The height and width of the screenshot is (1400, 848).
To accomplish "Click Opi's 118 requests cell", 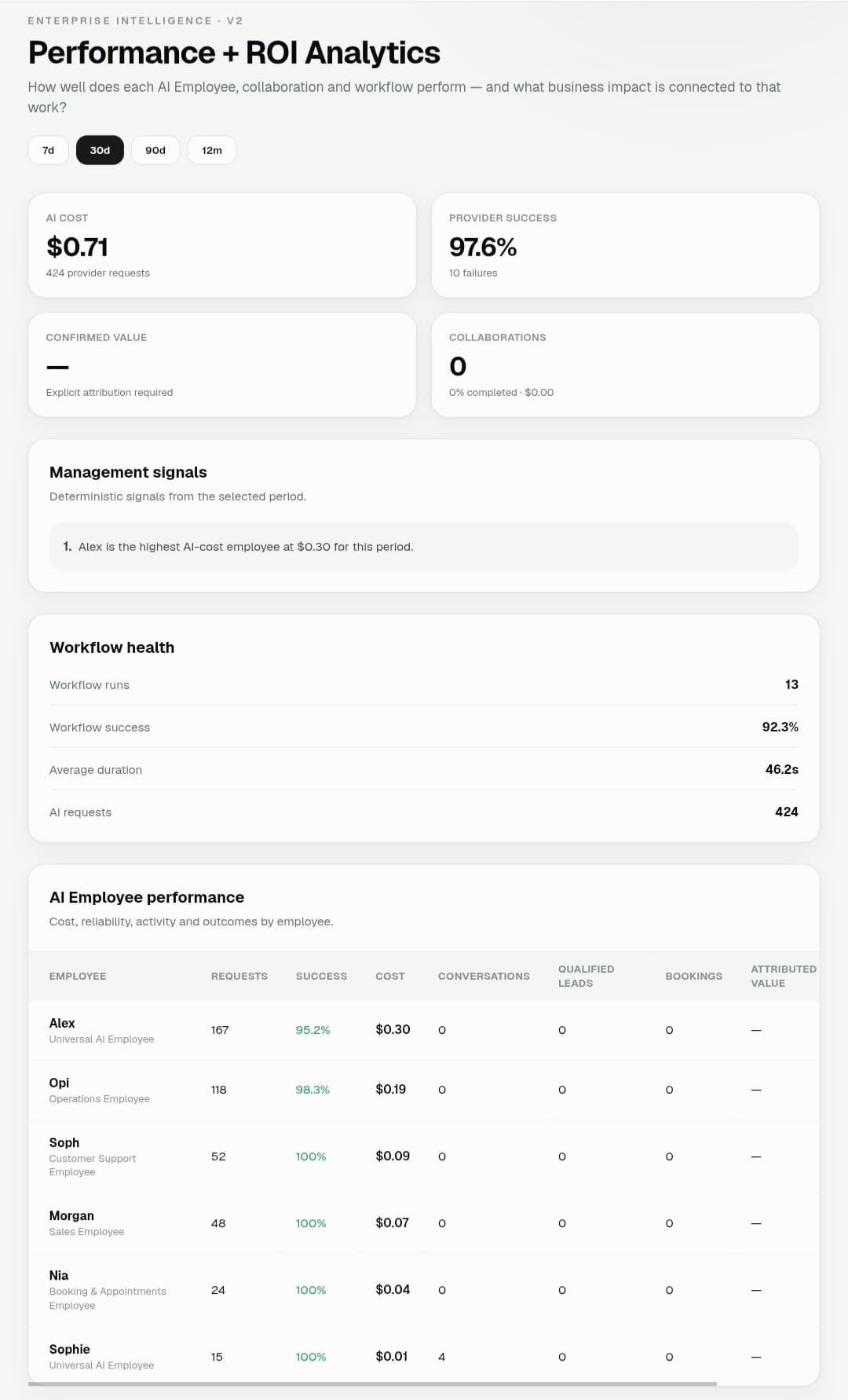I will [219, 1090].
